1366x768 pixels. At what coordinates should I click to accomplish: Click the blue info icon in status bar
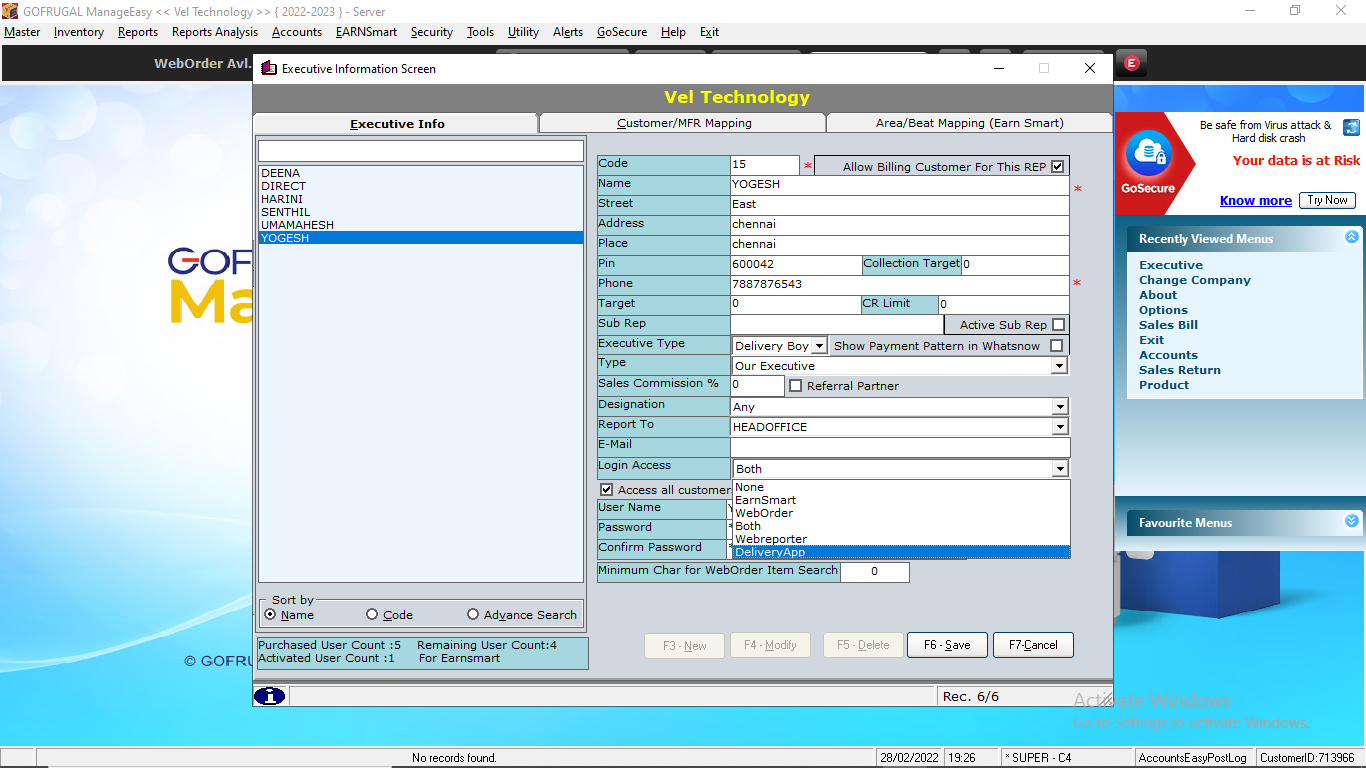pyautogui.click(x=269, y=696)
